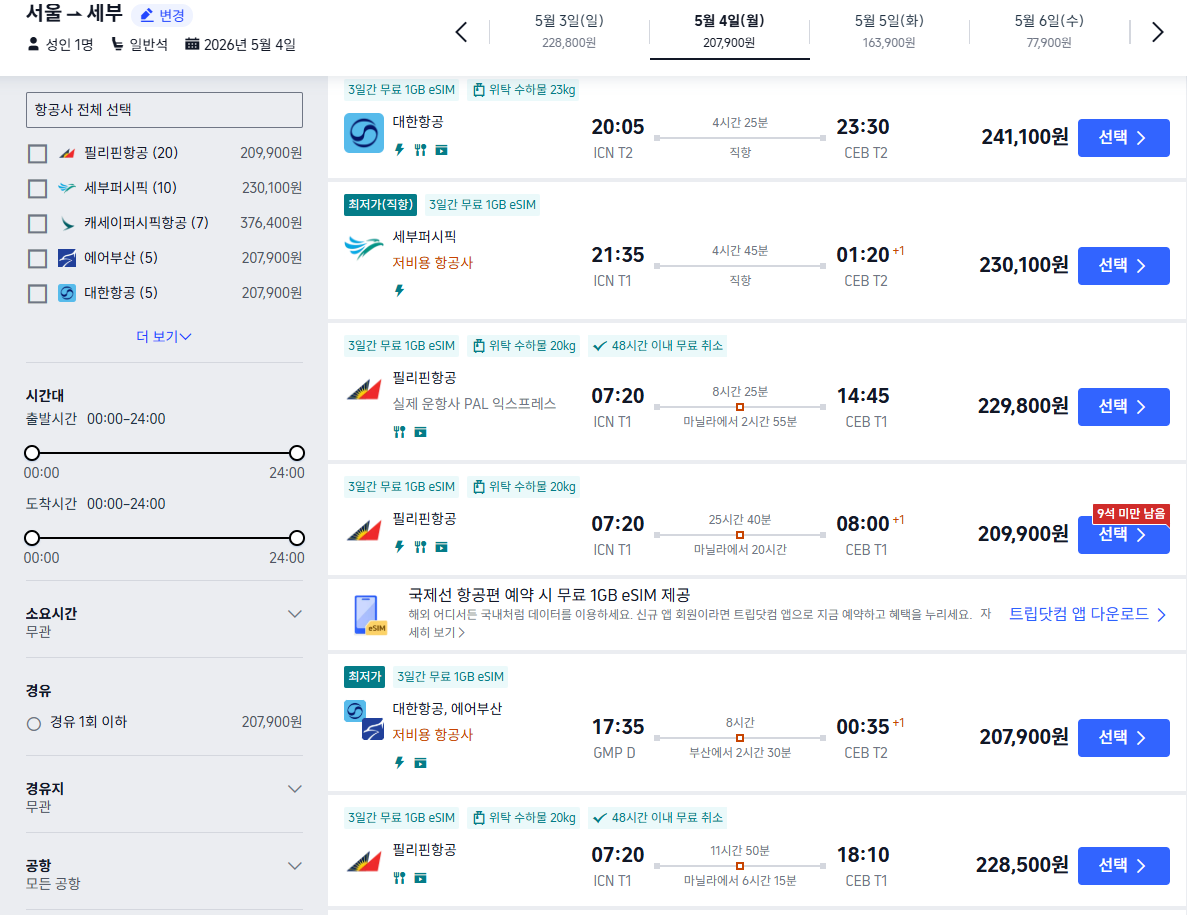Click 저비용 항공사 label under 세부퍼시픽
The height and width of the screenshot is (915, 1187).
(x=432, y=263)
